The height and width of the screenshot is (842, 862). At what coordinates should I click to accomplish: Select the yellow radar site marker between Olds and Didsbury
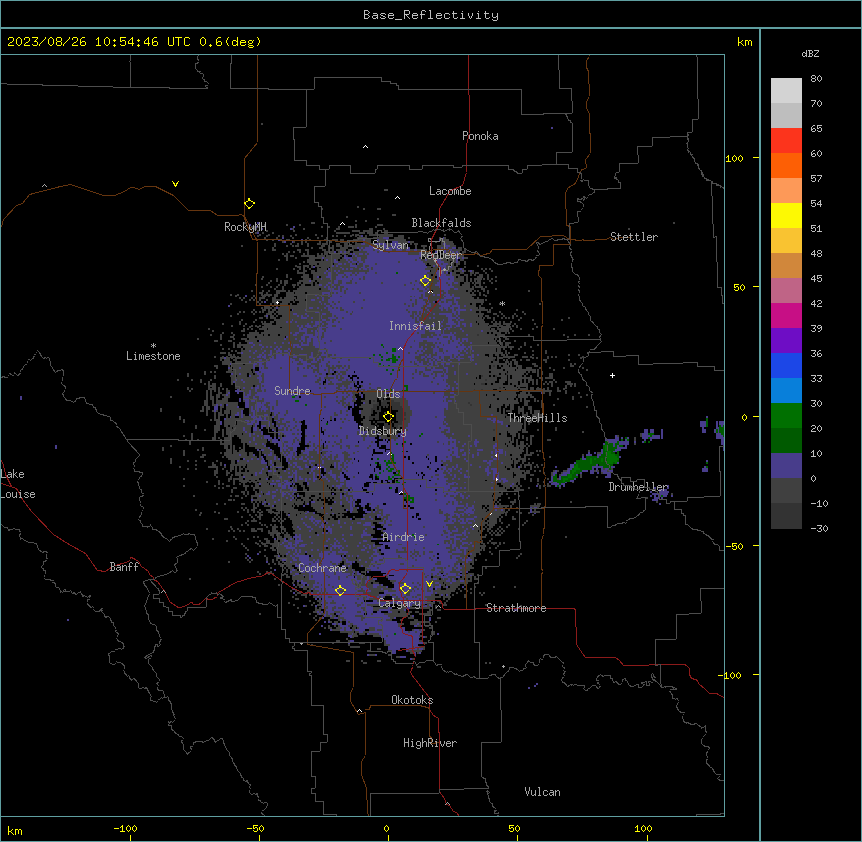tap(388, 416)
